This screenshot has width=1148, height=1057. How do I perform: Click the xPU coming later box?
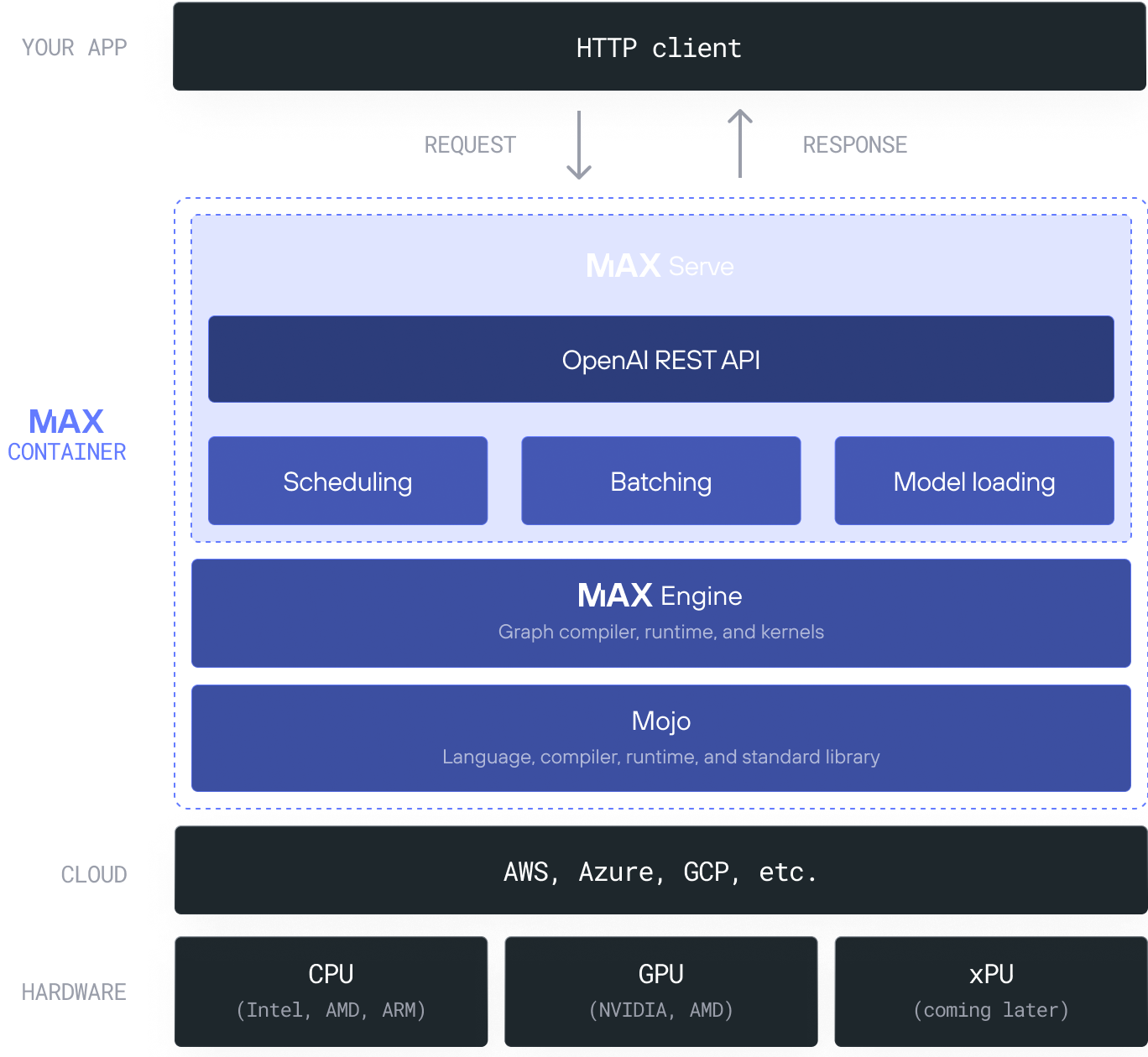[991, 992]
